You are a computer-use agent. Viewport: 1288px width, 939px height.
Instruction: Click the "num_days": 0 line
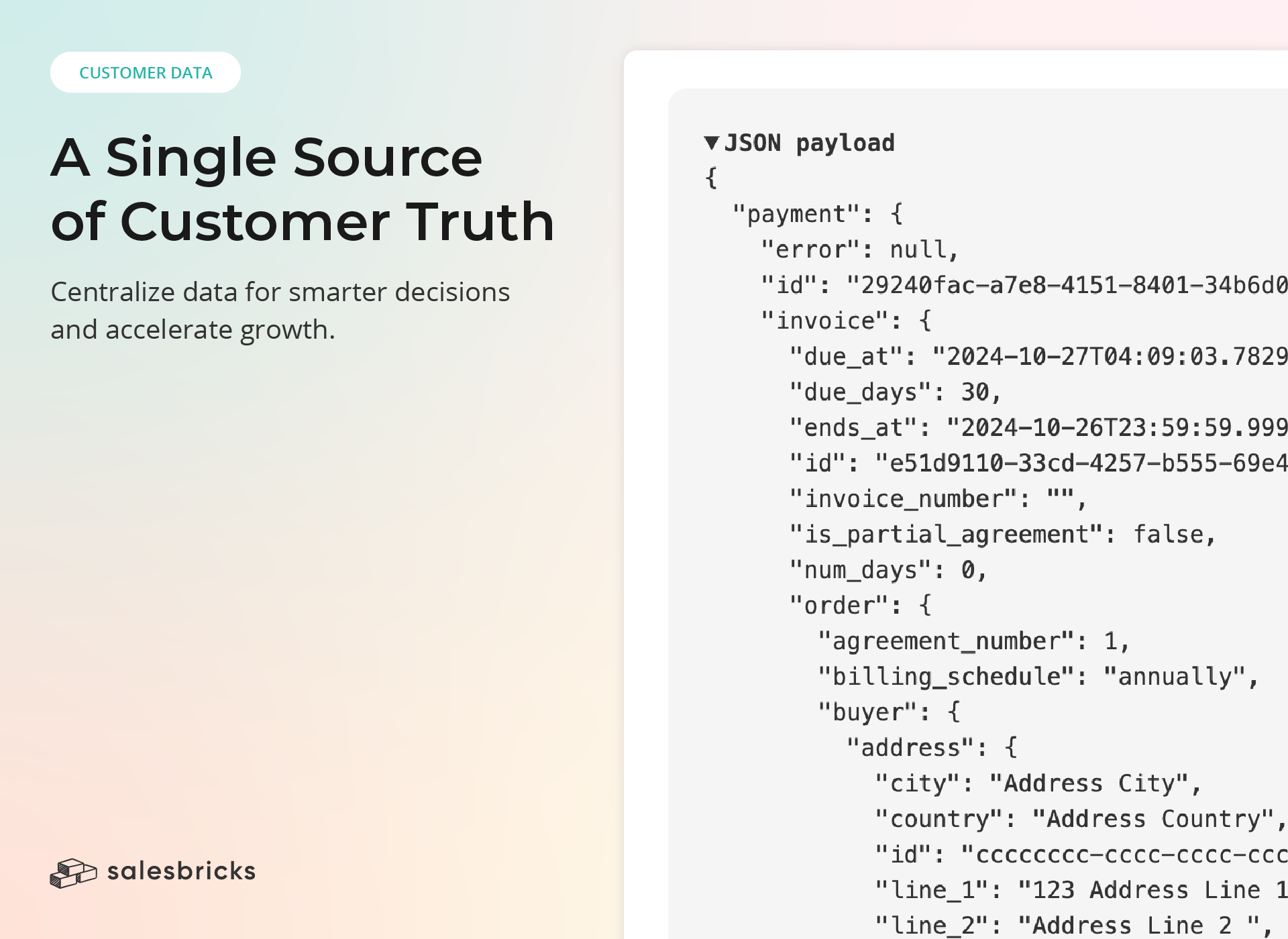[x=888, y=570]
